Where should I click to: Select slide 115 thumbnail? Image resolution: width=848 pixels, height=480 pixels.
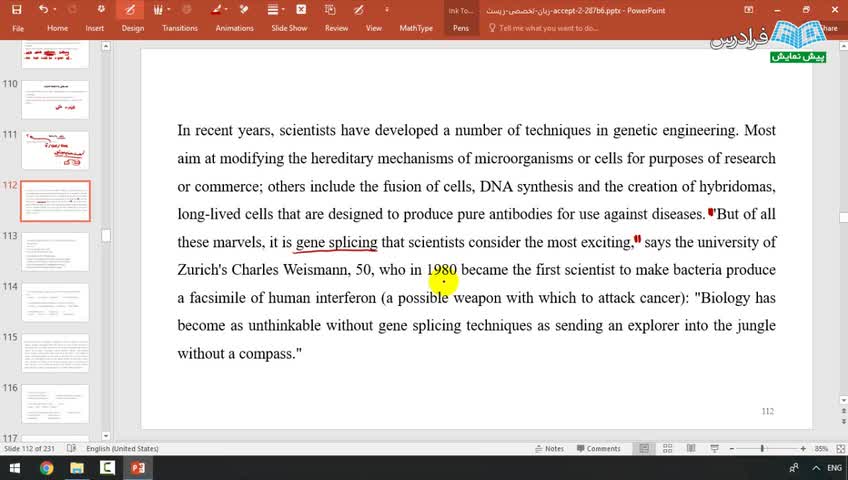tap(55, 353)
